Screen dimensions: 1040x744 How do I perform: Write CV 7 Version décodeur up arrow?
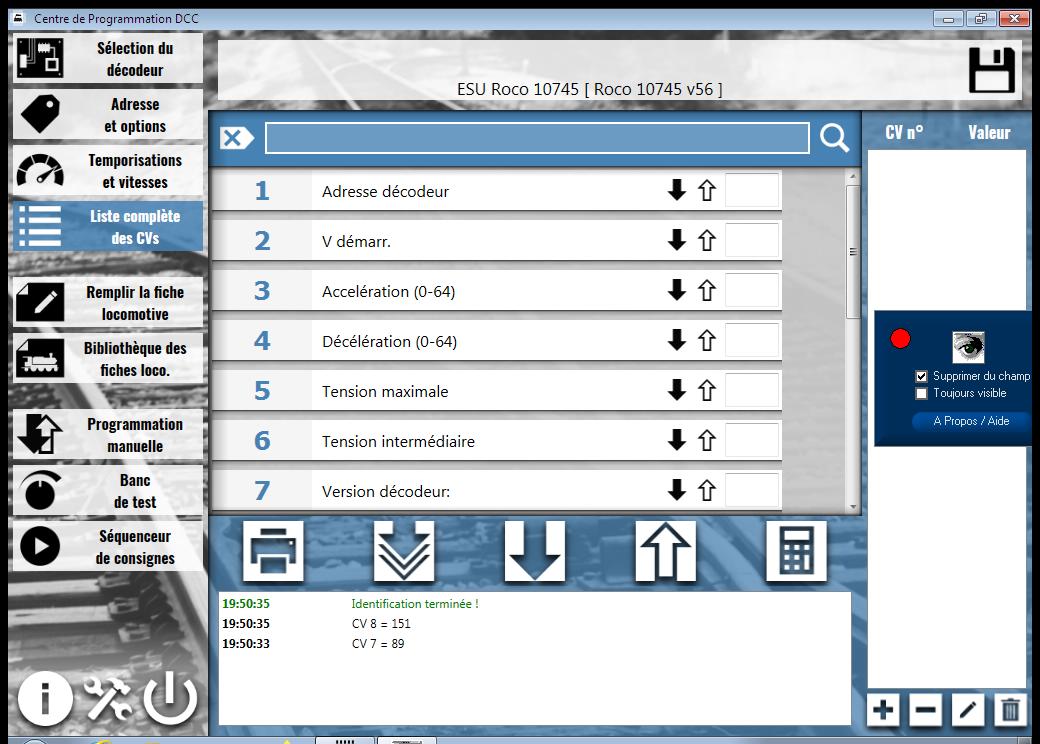707,490
